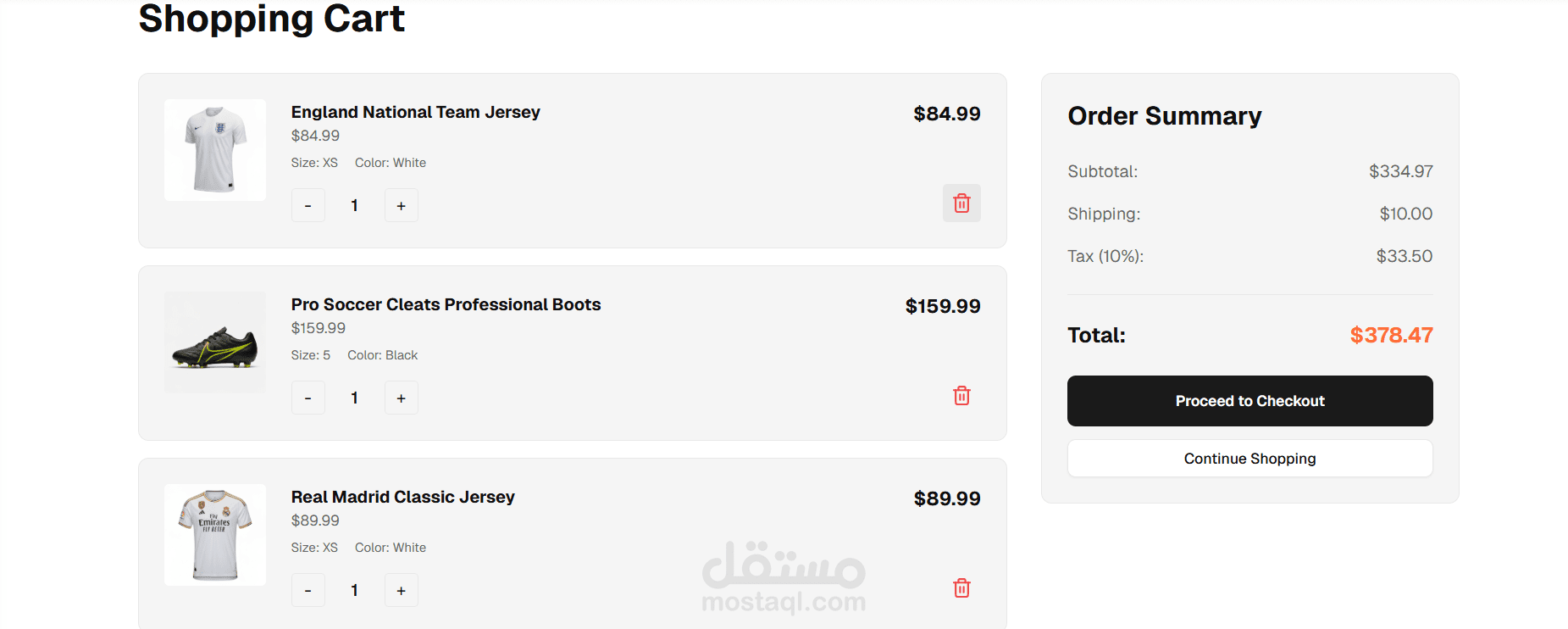Trash the Real Madrid Classic Jersey
The image size is (1568, 629).
click(x=961, y=588)
